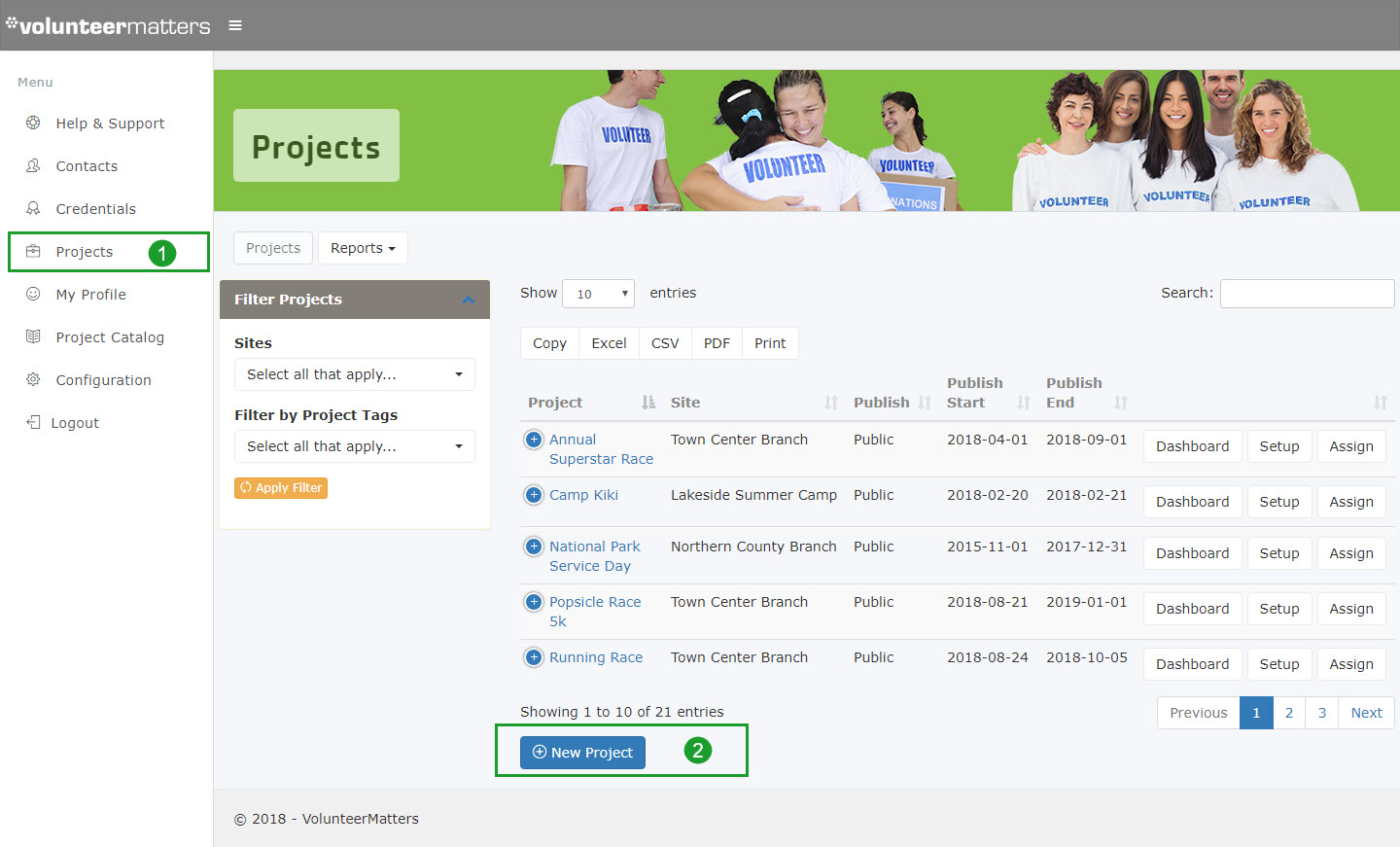Screen dimensions: 1400x847
Task: Switch to the Projects tab
Action: pyautogui.click(x=272, y=248)
